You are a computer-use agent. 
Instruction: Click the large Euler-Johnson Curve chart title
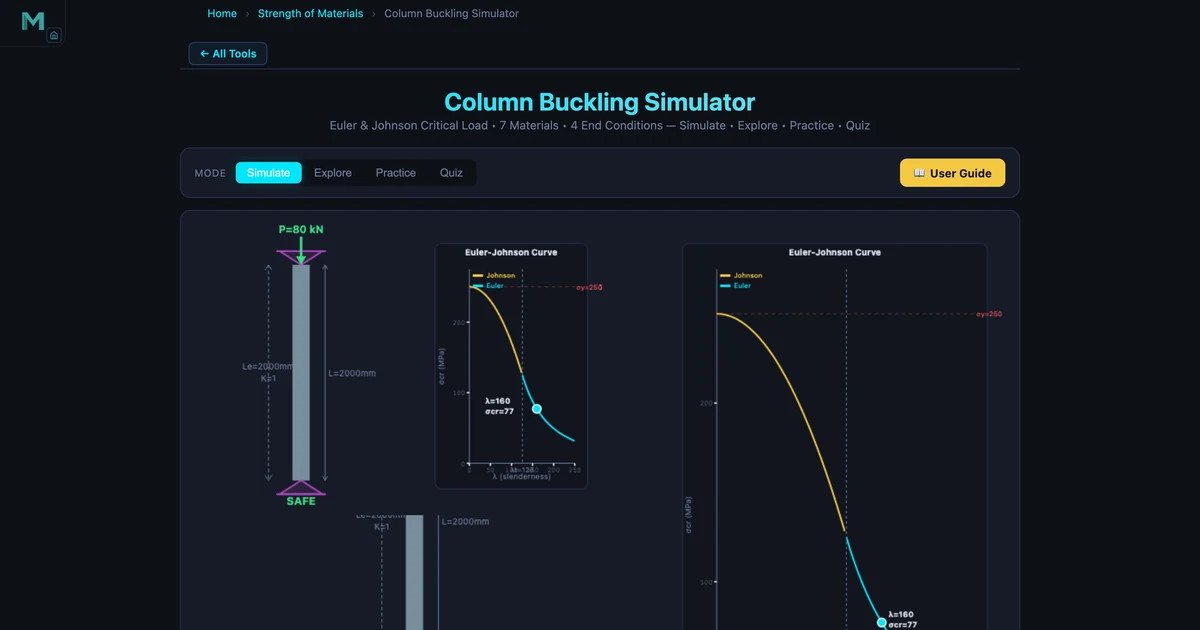[x=835, y=253]
